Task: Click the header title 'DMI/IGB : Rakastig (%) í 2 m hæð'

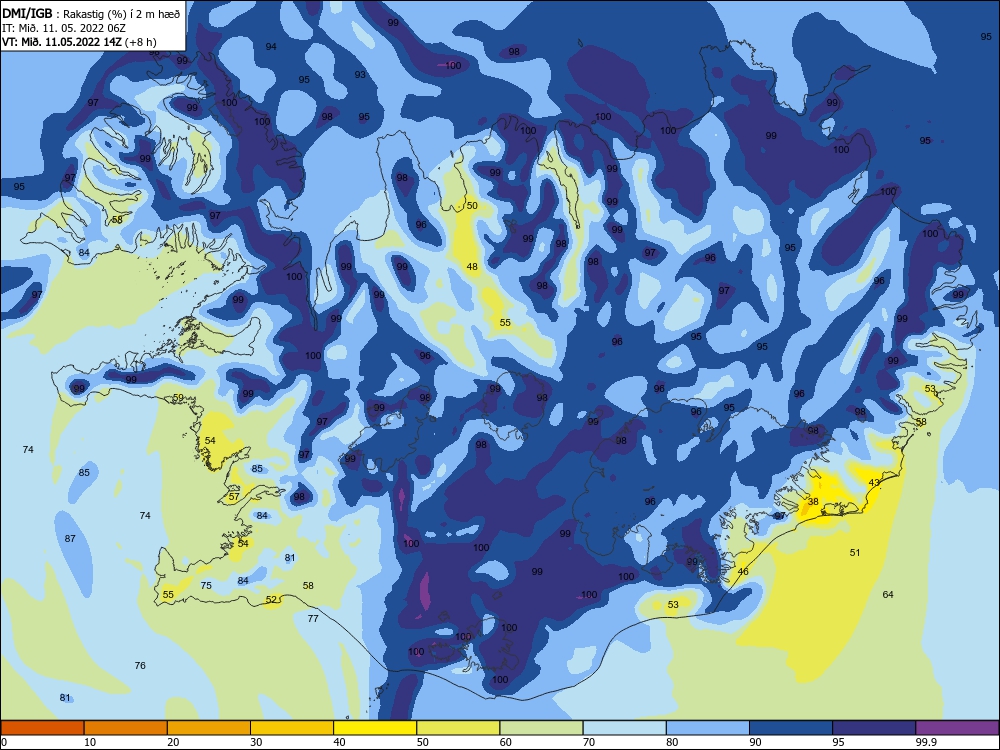Action: pos(91,13)
